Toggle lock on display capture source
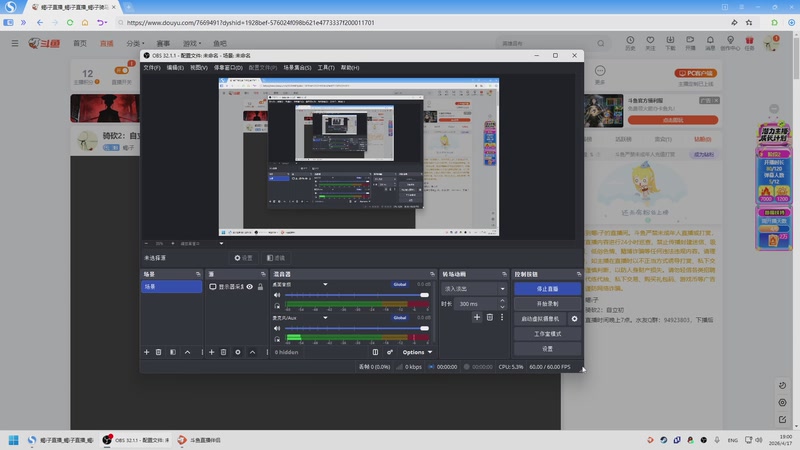This screenshot has width=800, height=450. (x=260, y=287)
